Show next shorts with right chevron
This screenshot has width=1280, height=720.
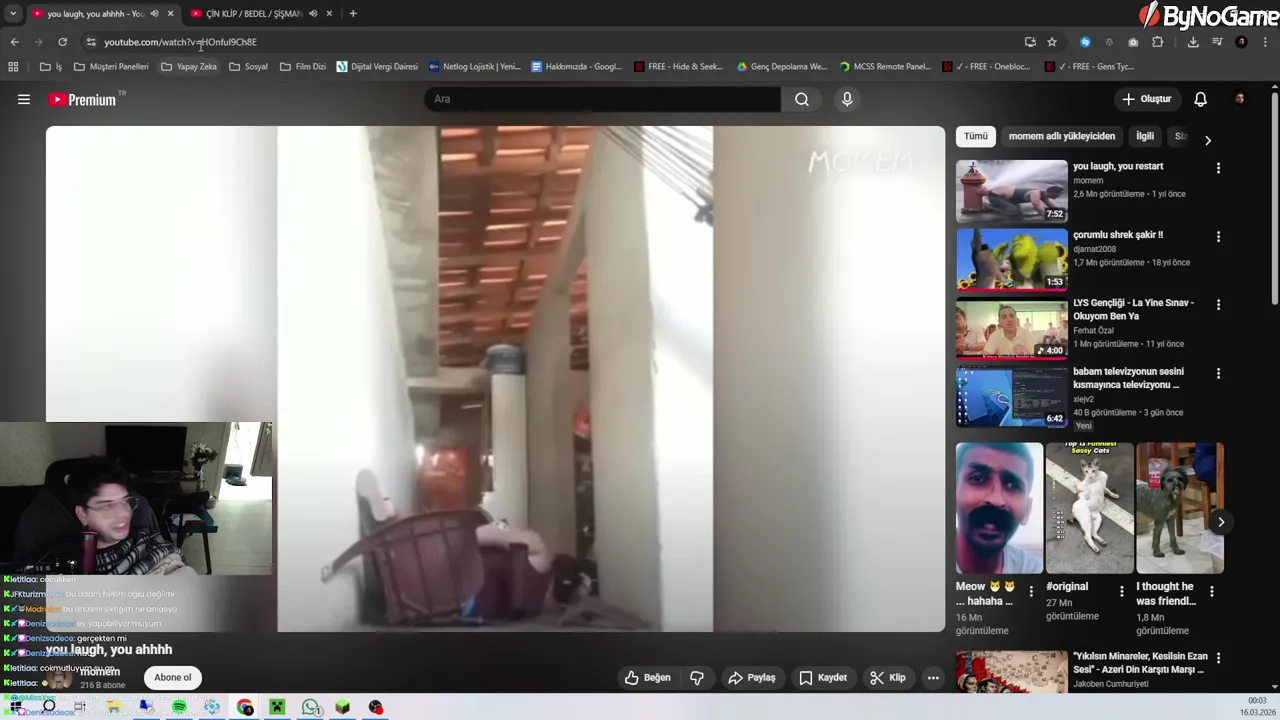[1221, 522]
